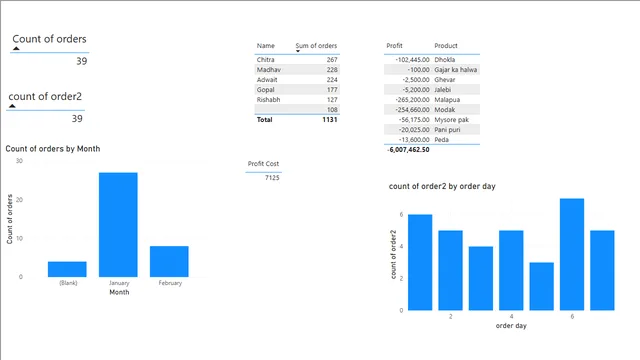
Task: Click the 224 orders value
Action: (x=332, y=80)
